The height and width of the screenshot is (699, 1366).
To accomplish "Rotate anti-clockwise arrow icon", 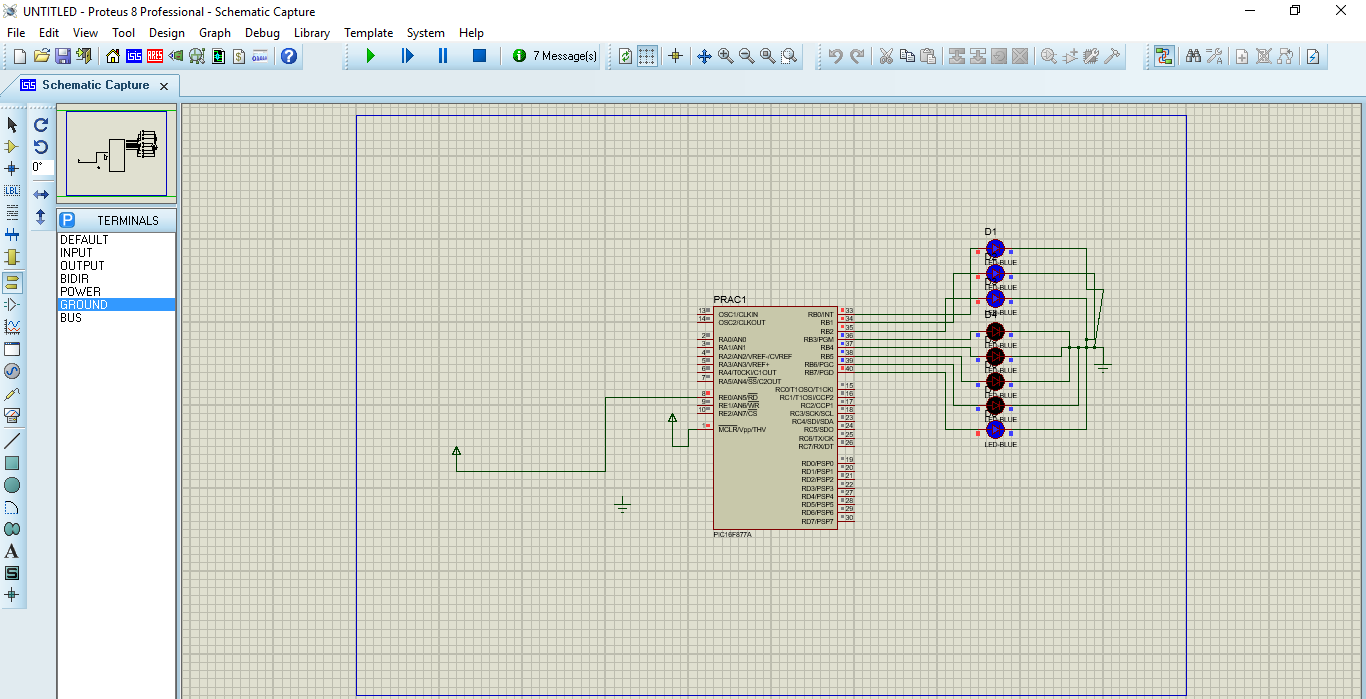I will click(x=41, y=146).
